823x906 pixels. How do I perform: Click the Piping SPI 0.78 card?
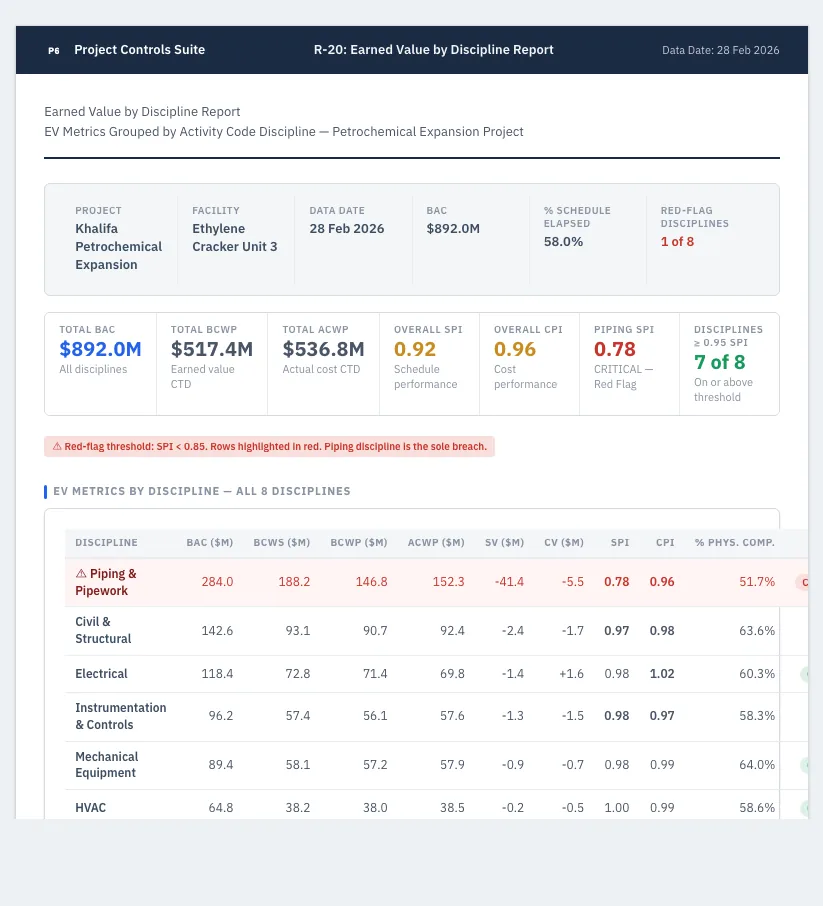[x=629, y=364]
